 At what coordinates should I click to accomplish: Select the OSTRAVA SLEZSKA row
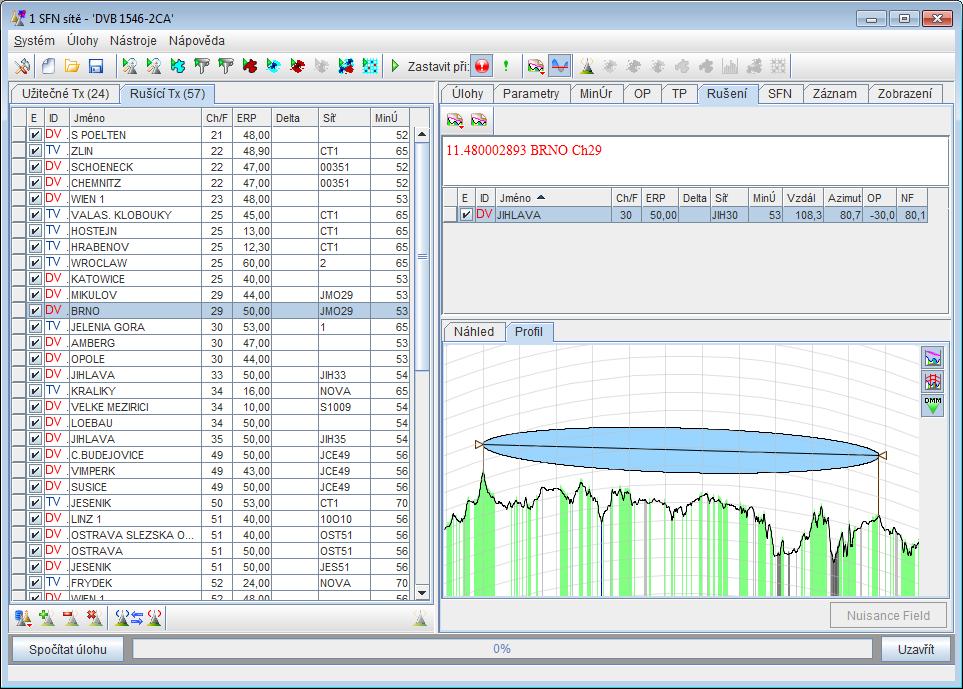(x=210, y=535)
